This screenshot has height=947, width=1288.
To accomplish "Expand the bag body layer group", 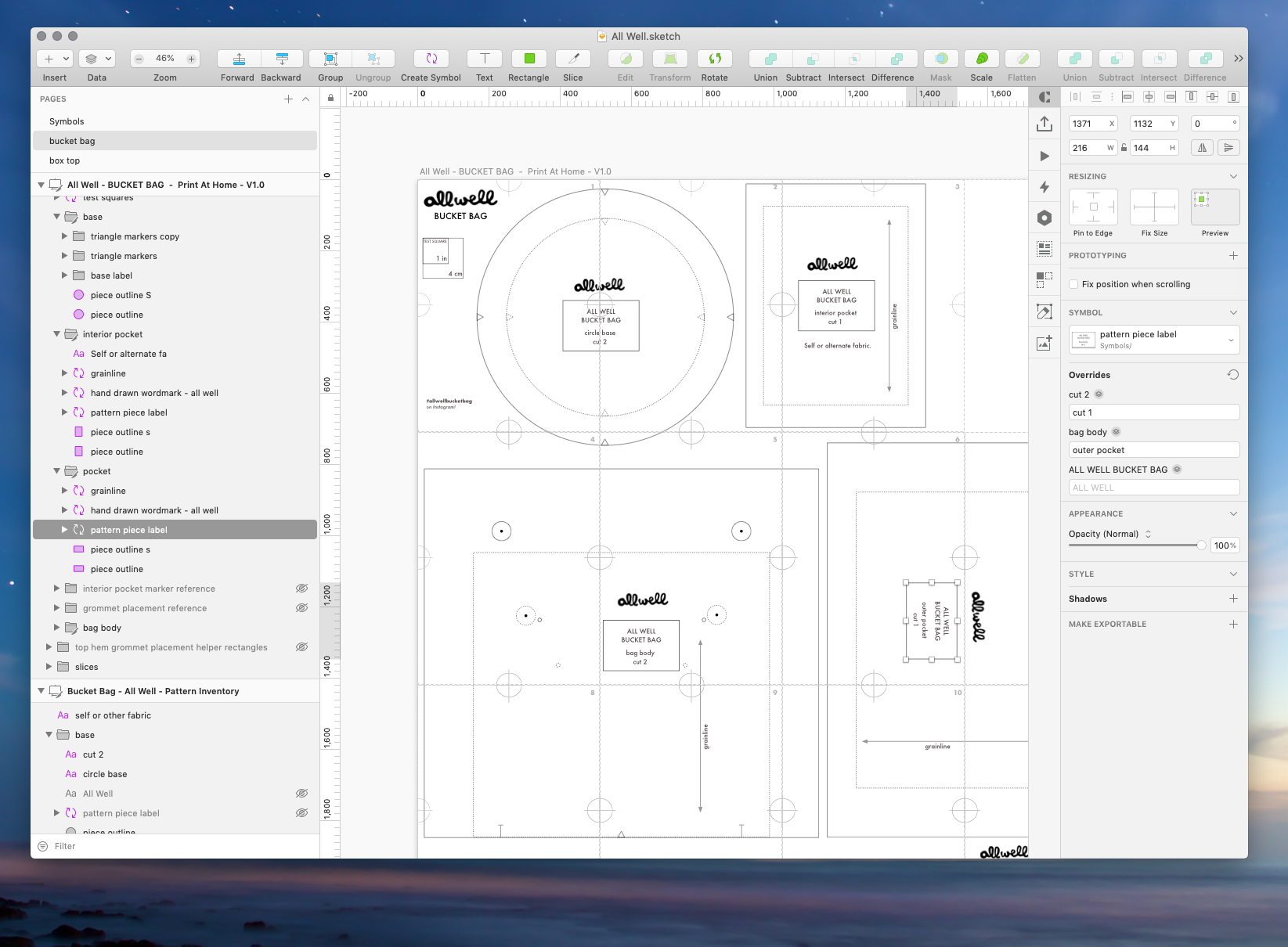I will [56, 628].
